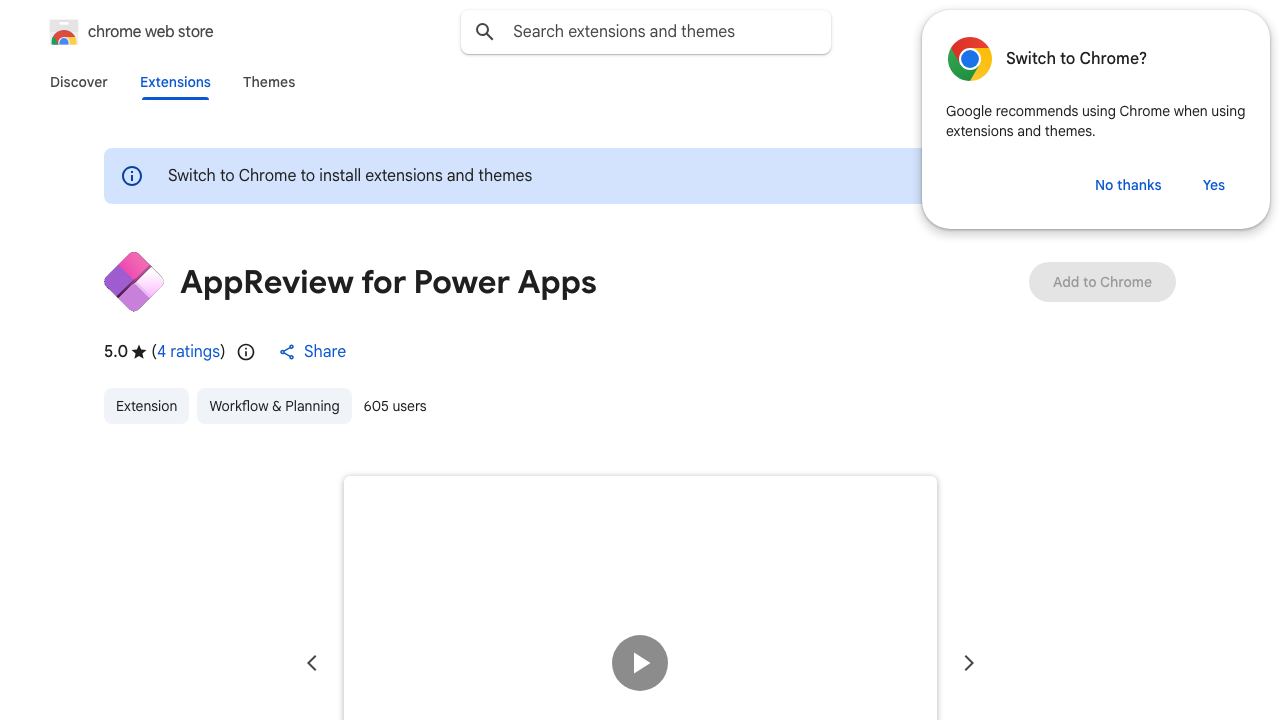Open the Extensions tab
This screenshot has height=720, width=1280.
pos(175,82)
